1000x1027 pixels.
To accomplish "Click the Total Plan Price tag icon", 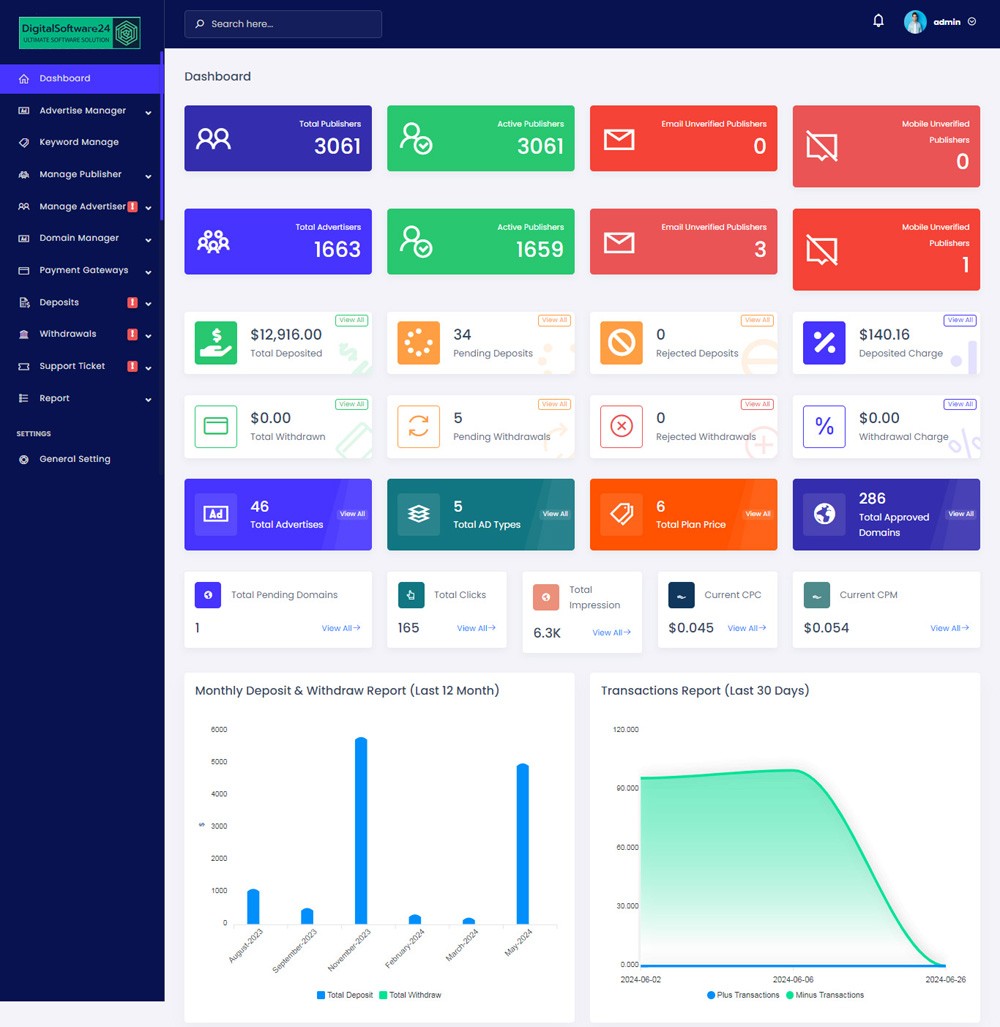I will click(621, 514).
